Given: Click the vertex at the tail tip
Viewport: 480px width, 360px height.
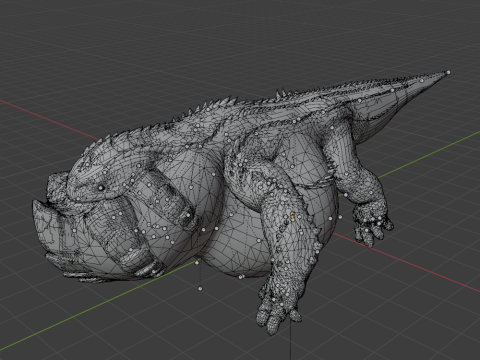Looking at the screenshot, I should click(448, 72).
